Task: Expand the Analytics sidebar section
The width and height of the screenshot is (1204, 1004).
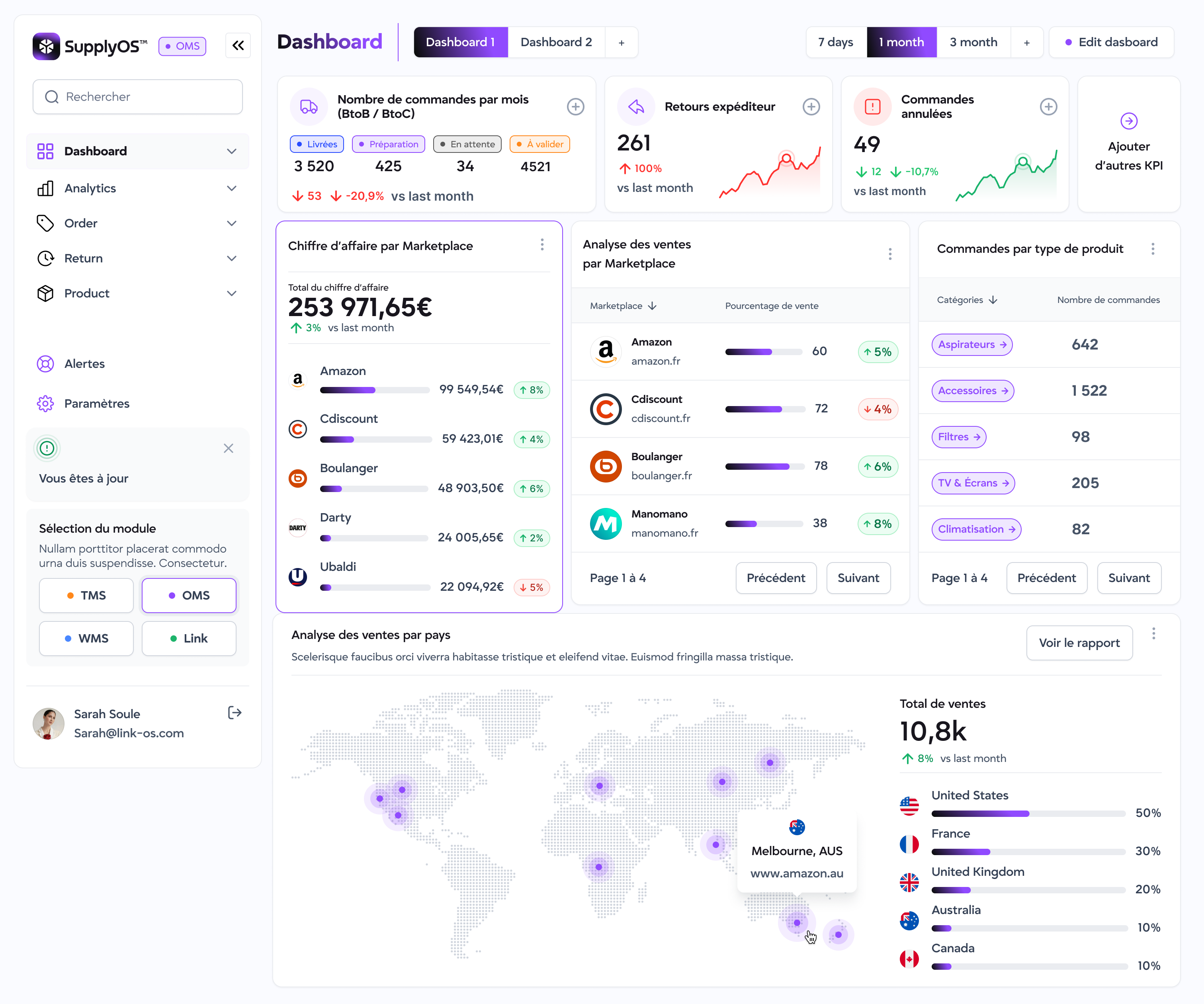Action: [231, 189]
